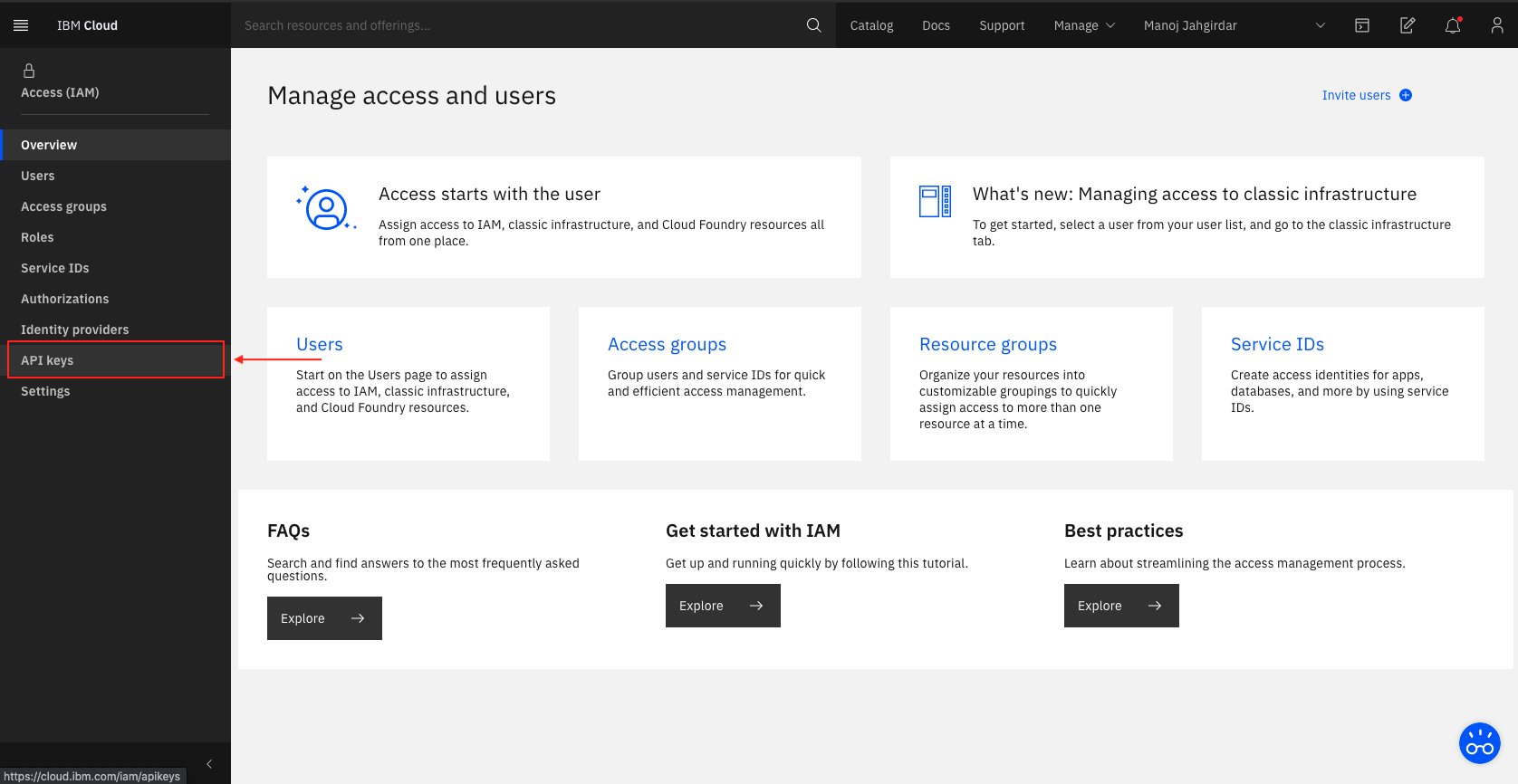Open the user profile avatar icon
Image resolution: width=1518 pixels, height=784 pixels.
(1497, 25)
